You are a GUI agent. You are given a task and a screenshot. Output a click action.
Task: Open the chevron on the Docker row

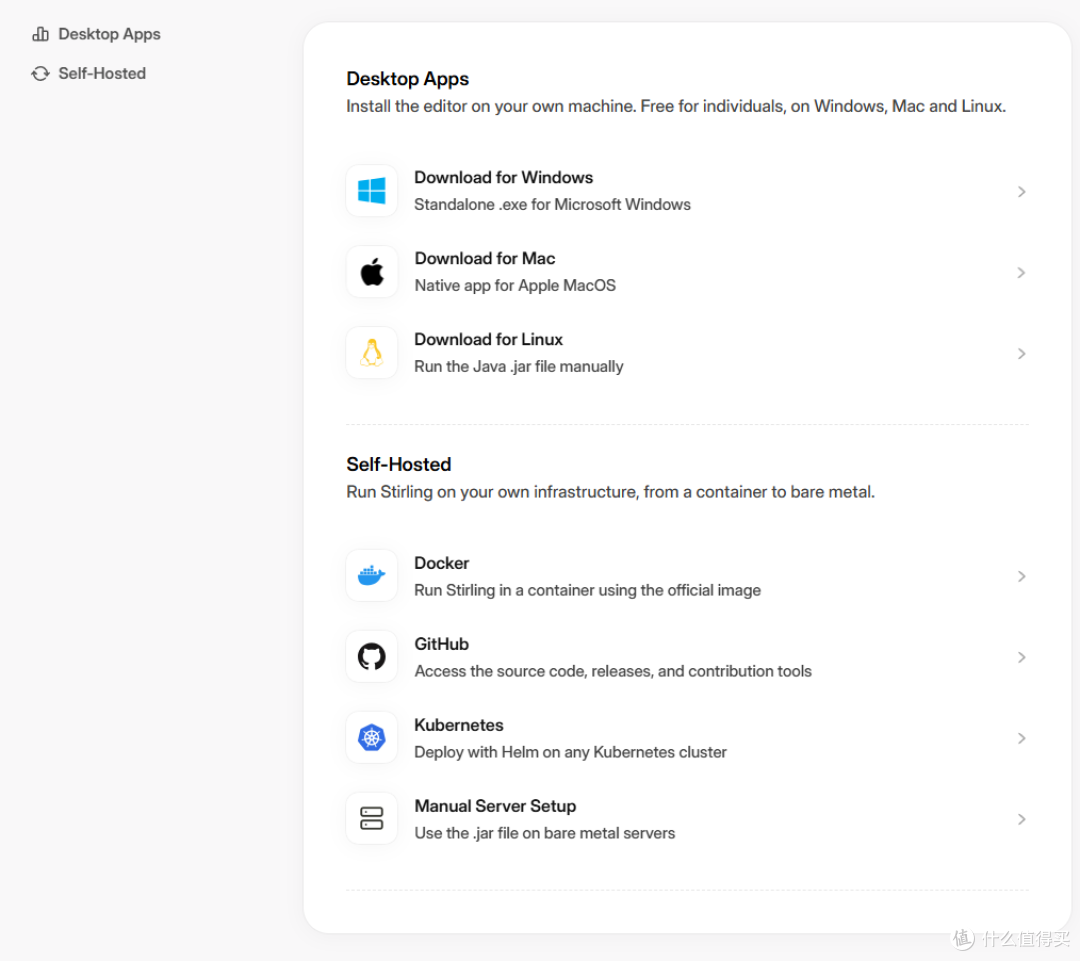(1021, 576)
